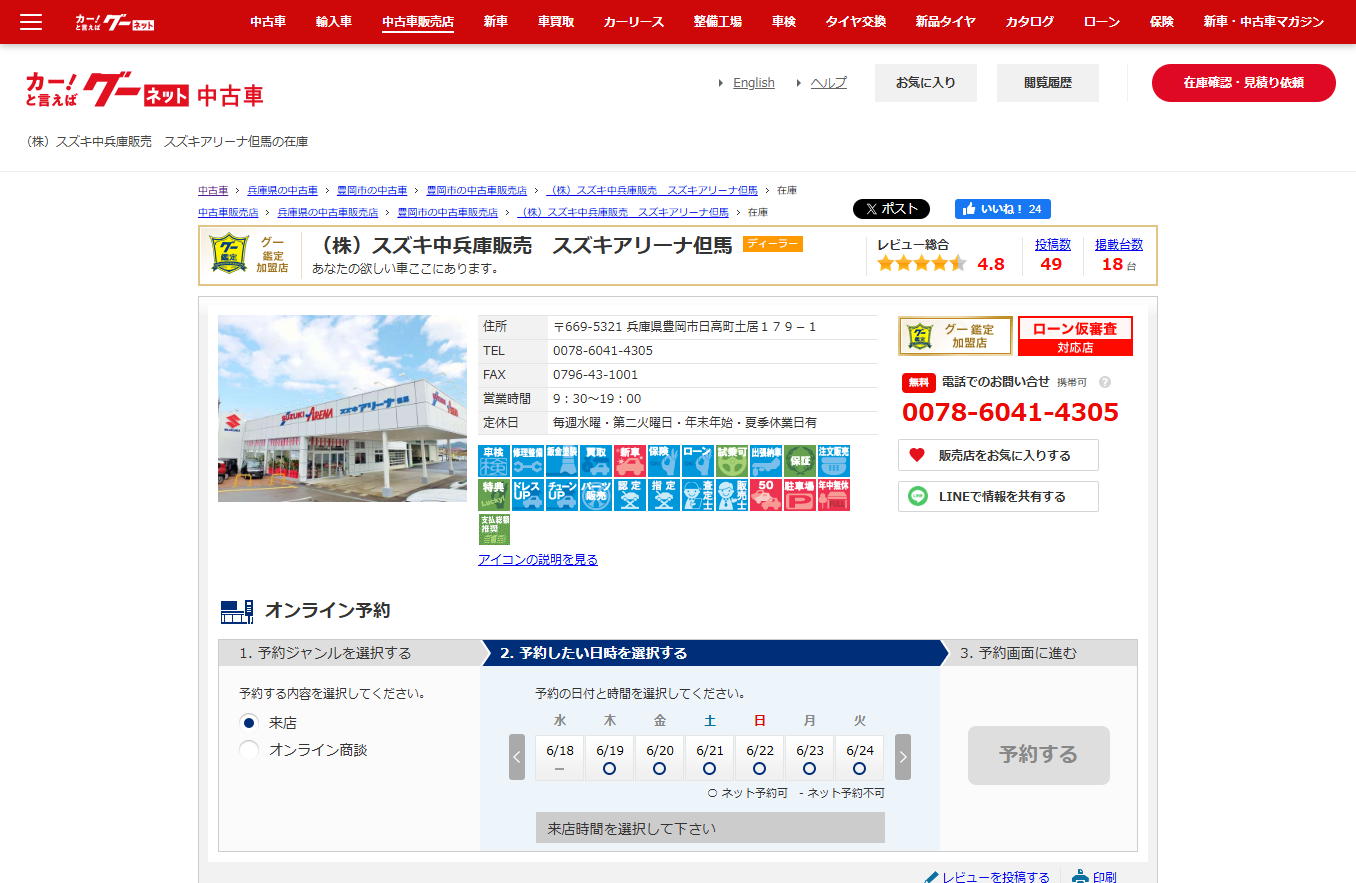The height and width of the screenshot is (883, 1356).
Task: Click the Facebook いいね! button
Action: pyautogui.click(x=1003, y=209)
